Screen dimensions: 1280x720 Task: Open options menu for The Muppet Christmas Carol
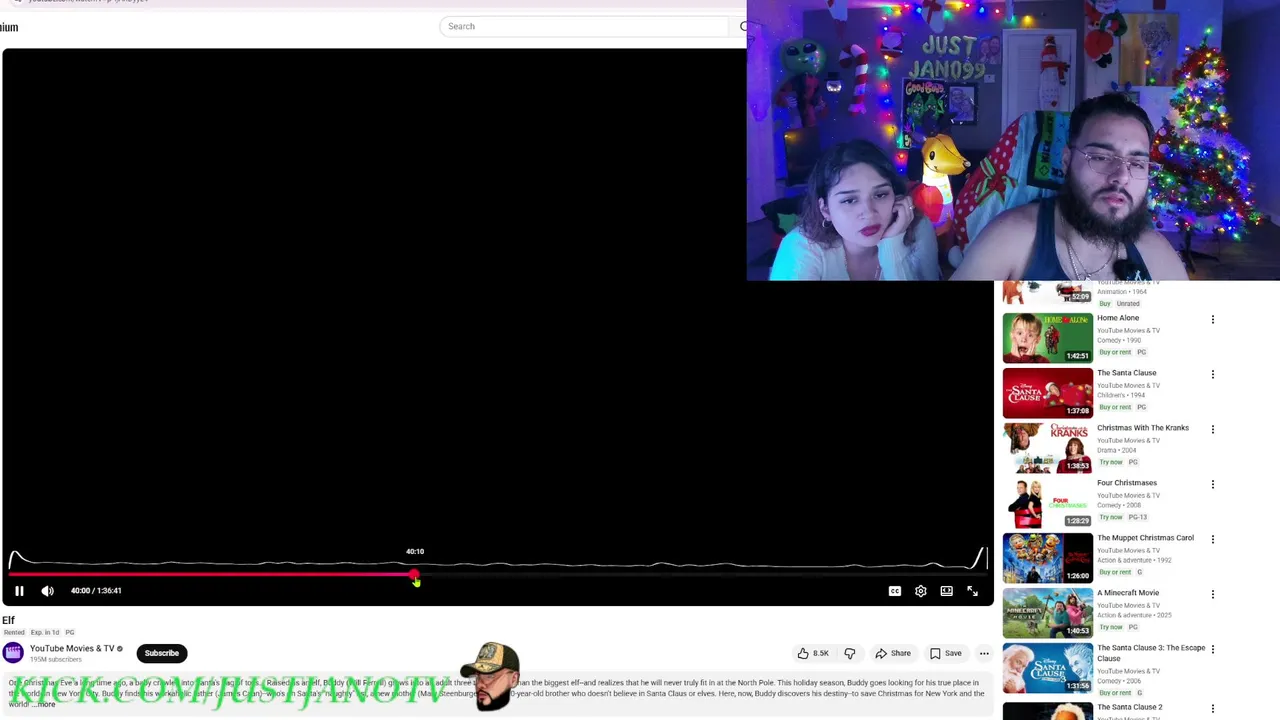point(1213,540)
